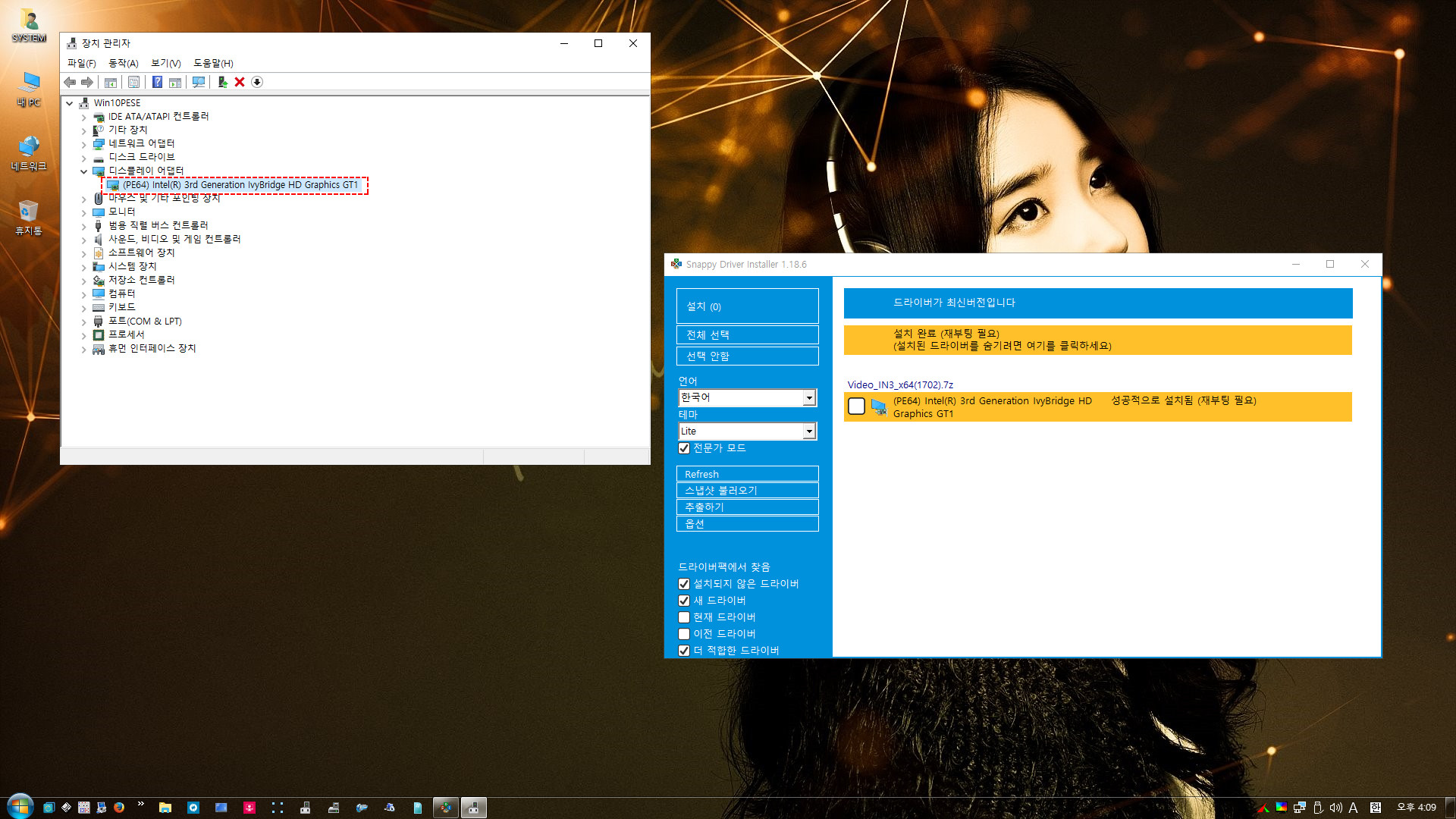Click the 한 IME language tray icon
This screenshot has width=1456, height=819.
pyautogui.click(x=1375, y=808)
